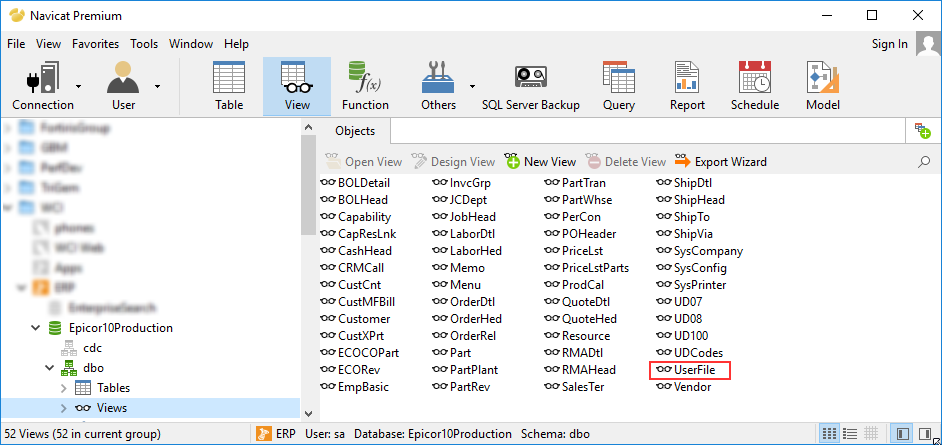Switch to list view mode
The image size is (942, 445).
[x=849, y=434]
